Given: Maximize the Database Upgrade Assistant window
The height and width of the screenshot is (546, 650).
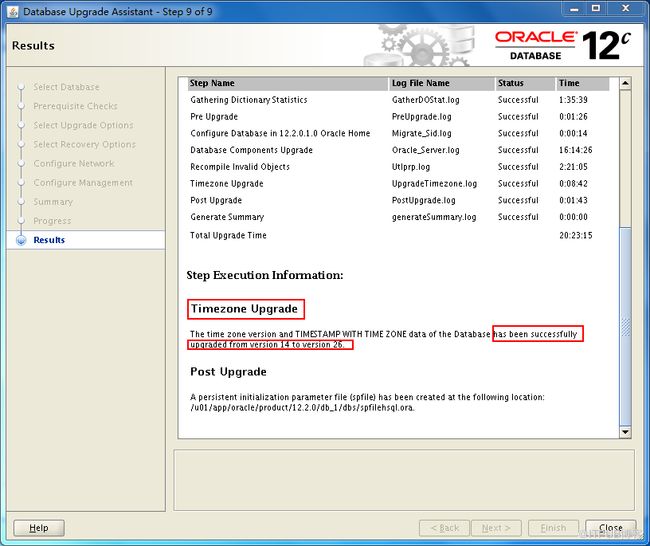Looking at the screenshot, I should click(596, 9).
